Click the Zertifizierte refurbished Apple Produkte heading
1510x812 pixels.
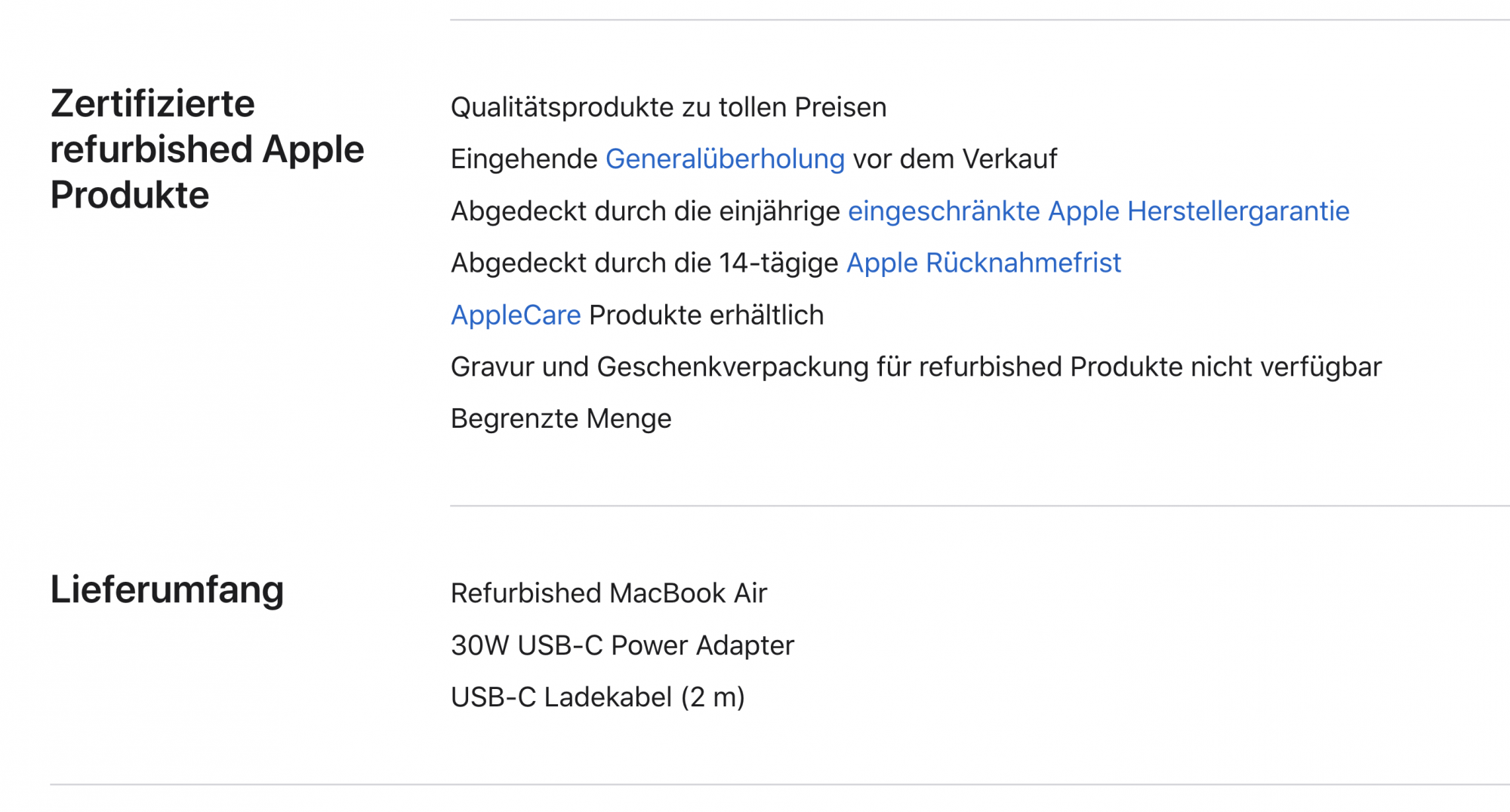pos(207,149)
